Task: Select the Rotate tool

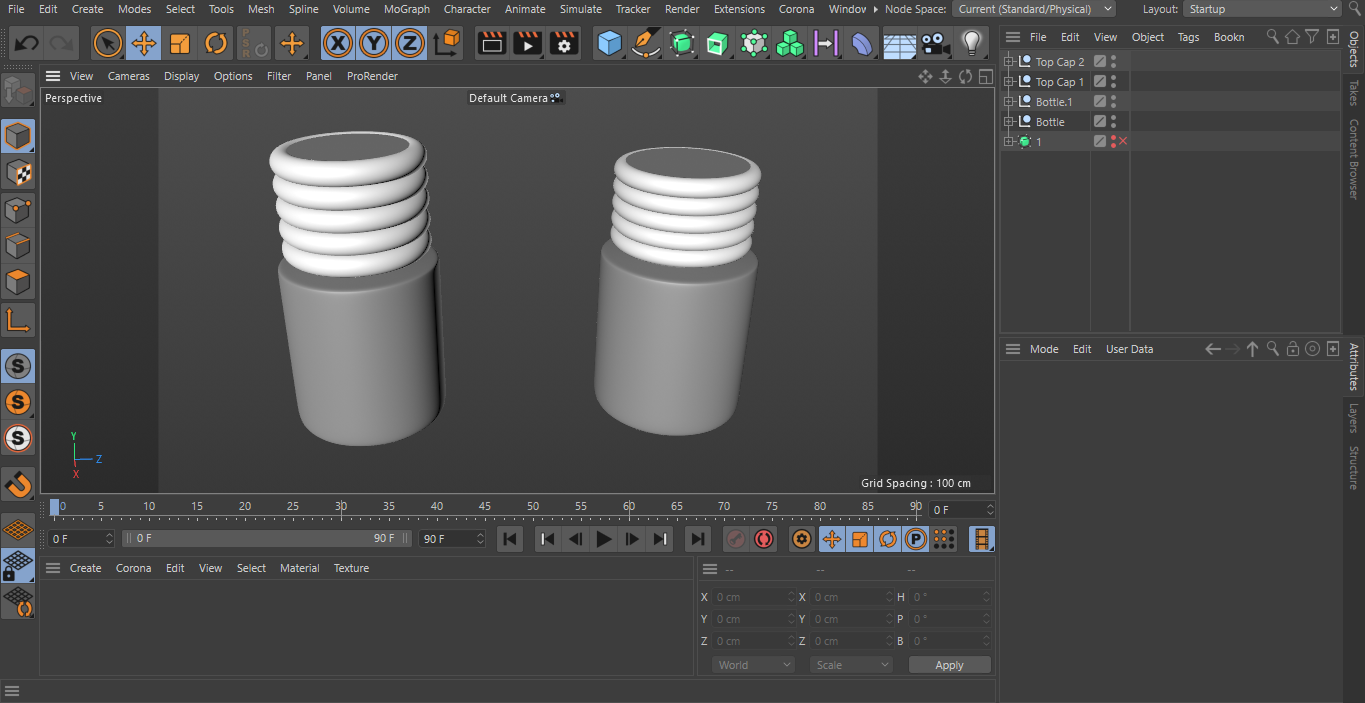Action: 216,44
